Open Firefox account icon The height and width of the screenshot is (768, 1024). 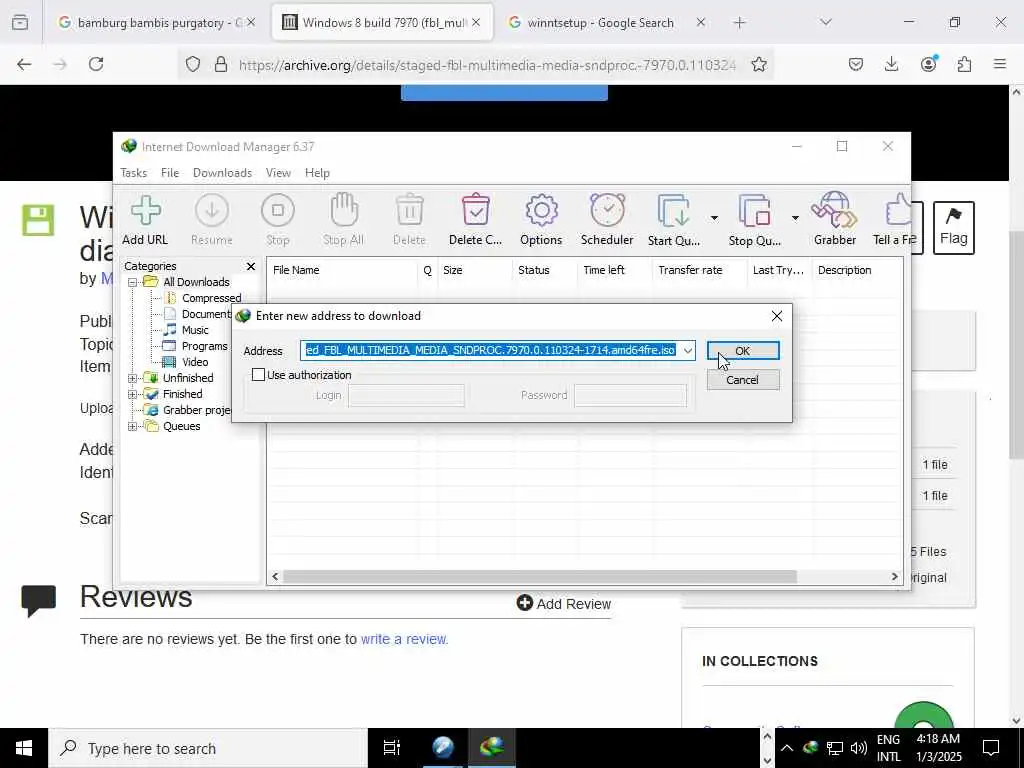[928, 64]
